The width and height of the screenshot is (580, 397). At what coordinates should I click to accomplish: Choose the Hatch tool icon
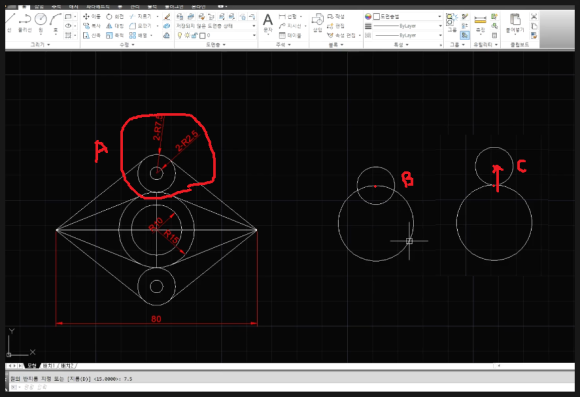[x=68, y=35]
